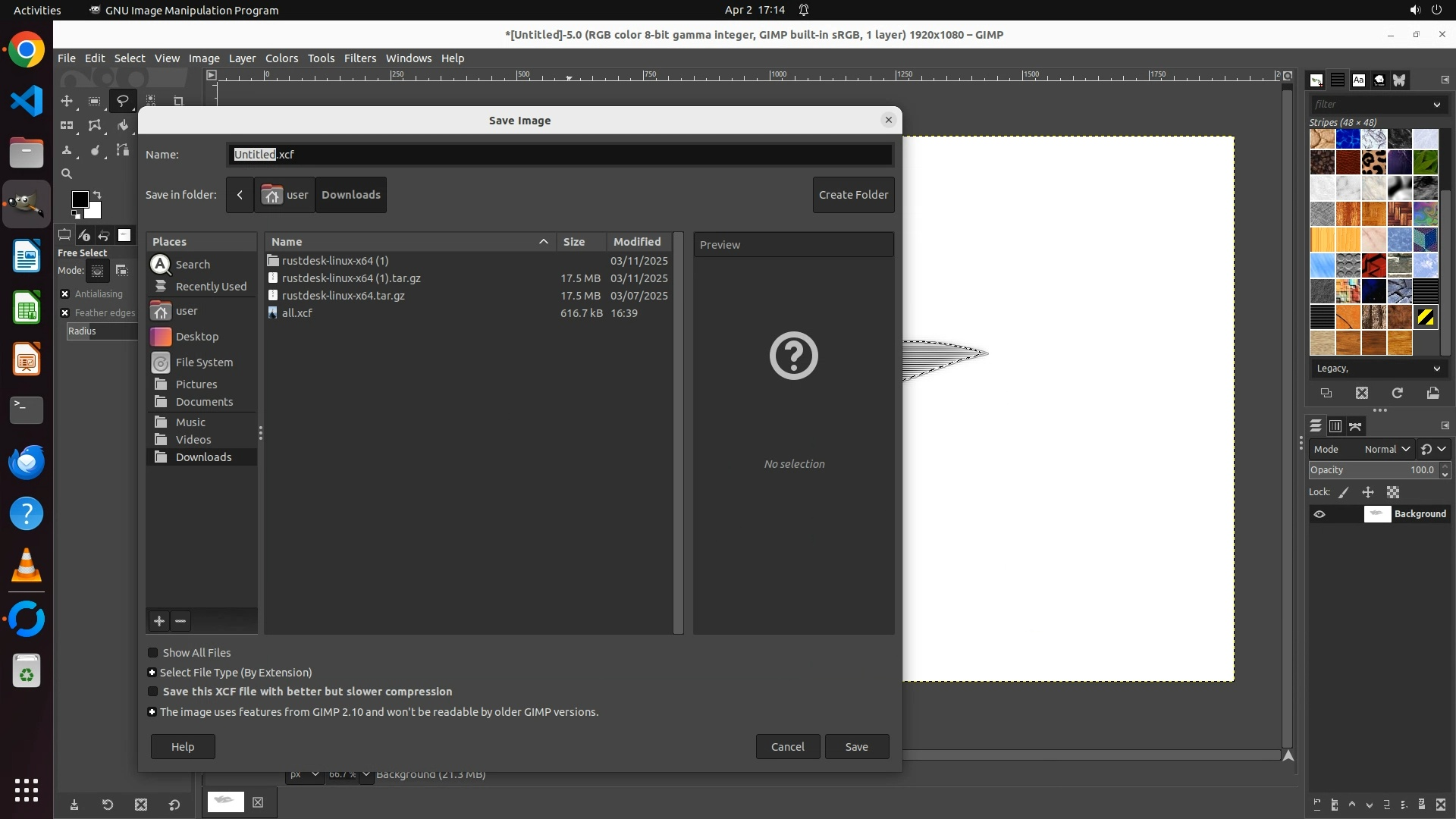Open the Colors menu
Image resolution: width=1456 pixels, height=819 pixels.
[281, 58]
